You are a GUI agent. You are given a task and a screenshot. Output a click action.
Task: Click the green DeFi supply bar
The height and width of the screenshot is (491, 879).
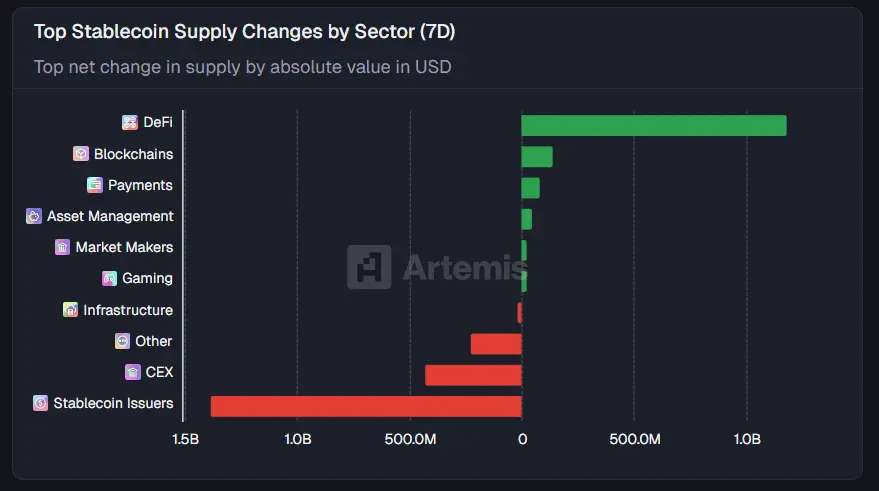pos(653,125)
